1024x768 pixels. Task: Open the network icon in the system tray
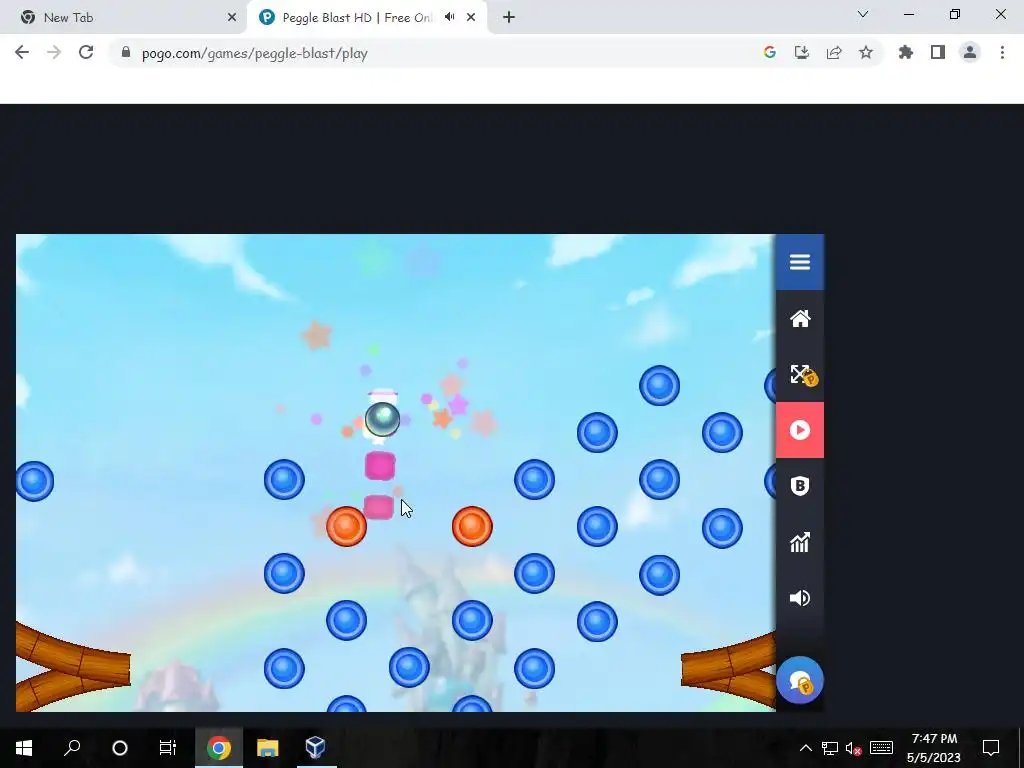[x=829, y=748]
